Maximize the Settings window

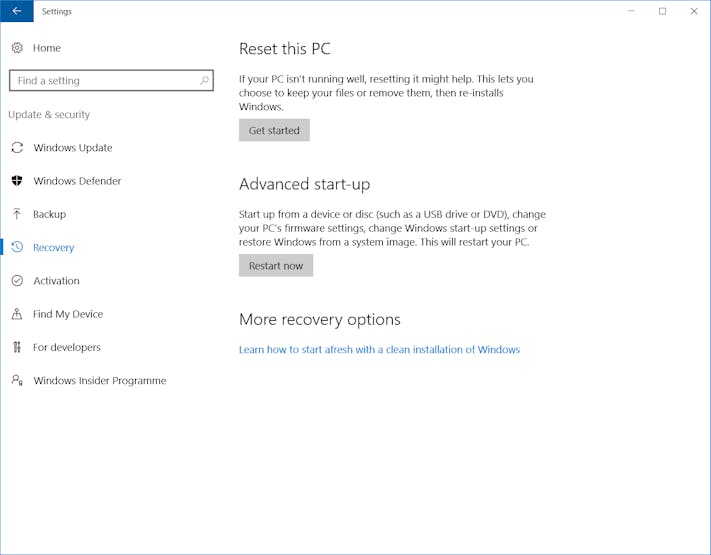[662, 11]
